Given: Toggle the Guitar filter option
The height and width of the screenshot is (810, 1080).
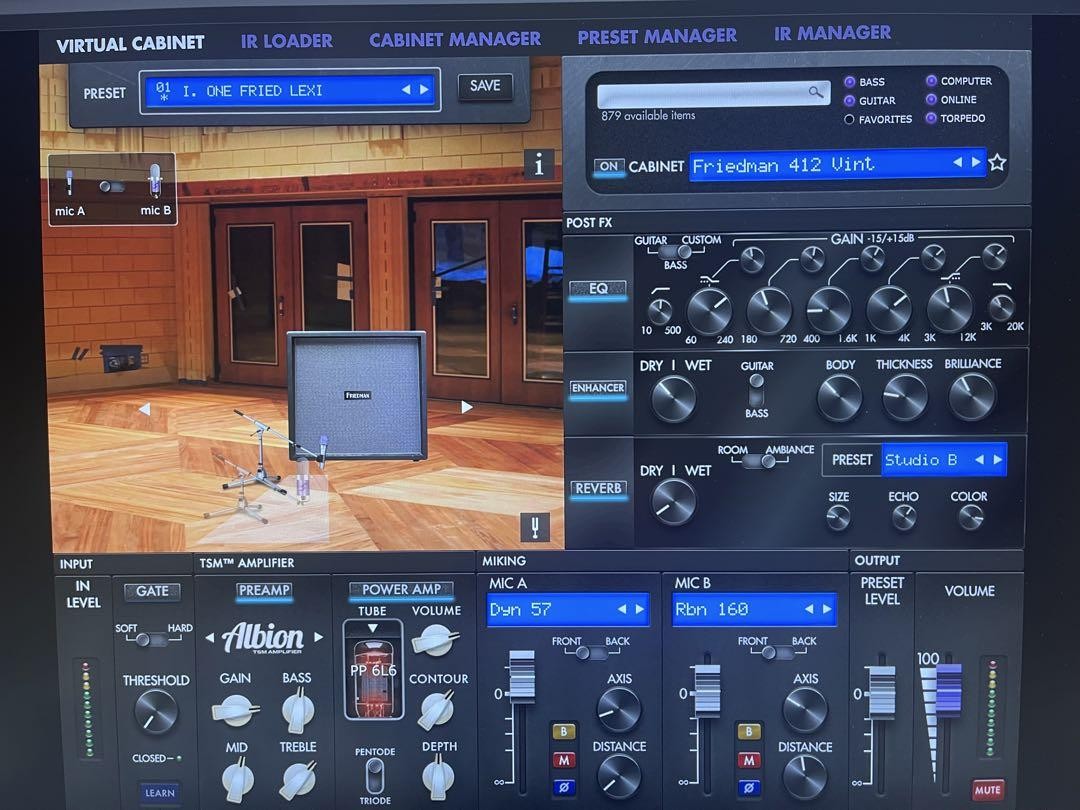Looking at the screenshot, I should [x=849, y=101].
